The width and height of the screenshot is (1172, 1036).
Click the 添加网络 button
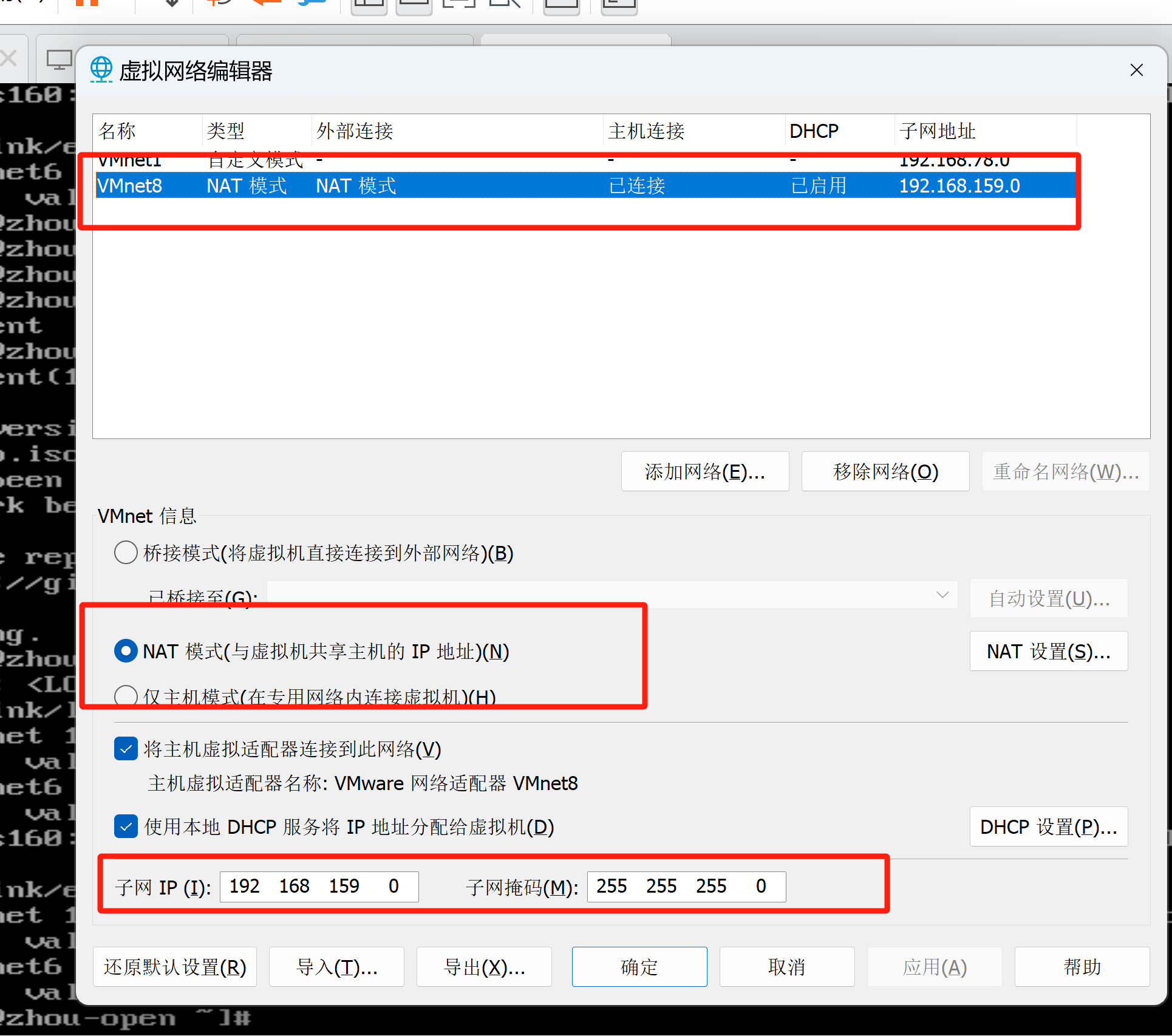point(704,471)
